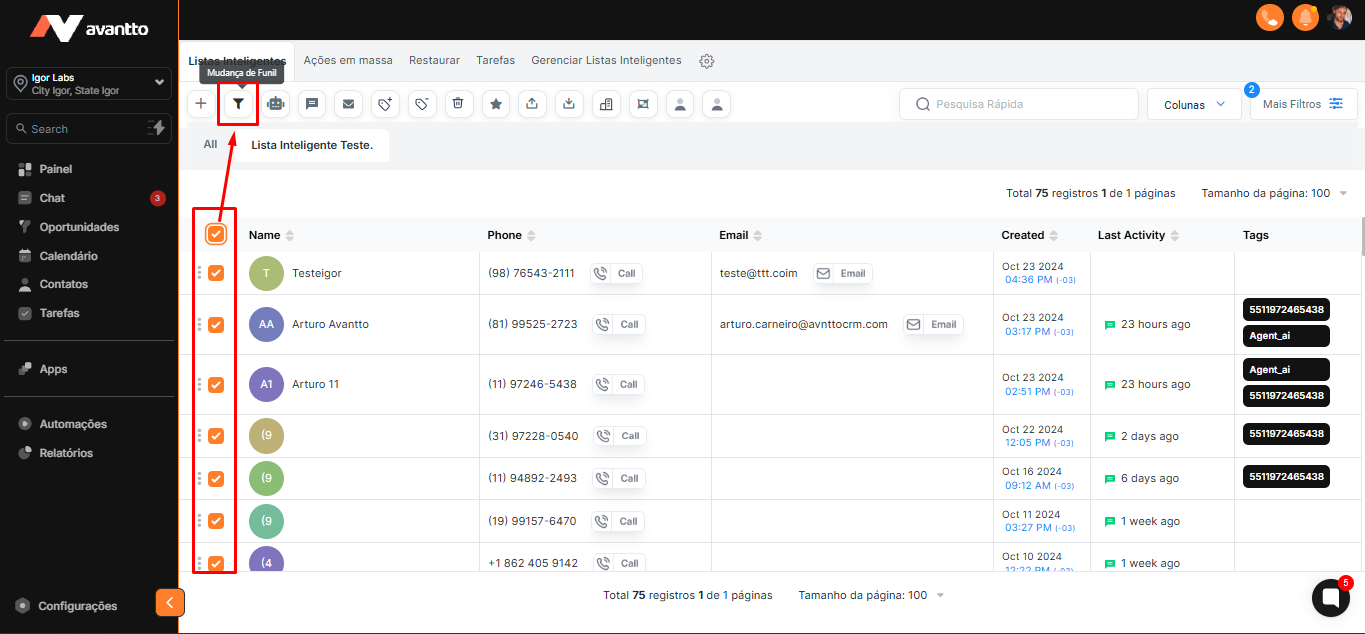Click the trash delete icon in toolbar
Viewport: 1365px width, 634px height.
click(x=458, y=104)
